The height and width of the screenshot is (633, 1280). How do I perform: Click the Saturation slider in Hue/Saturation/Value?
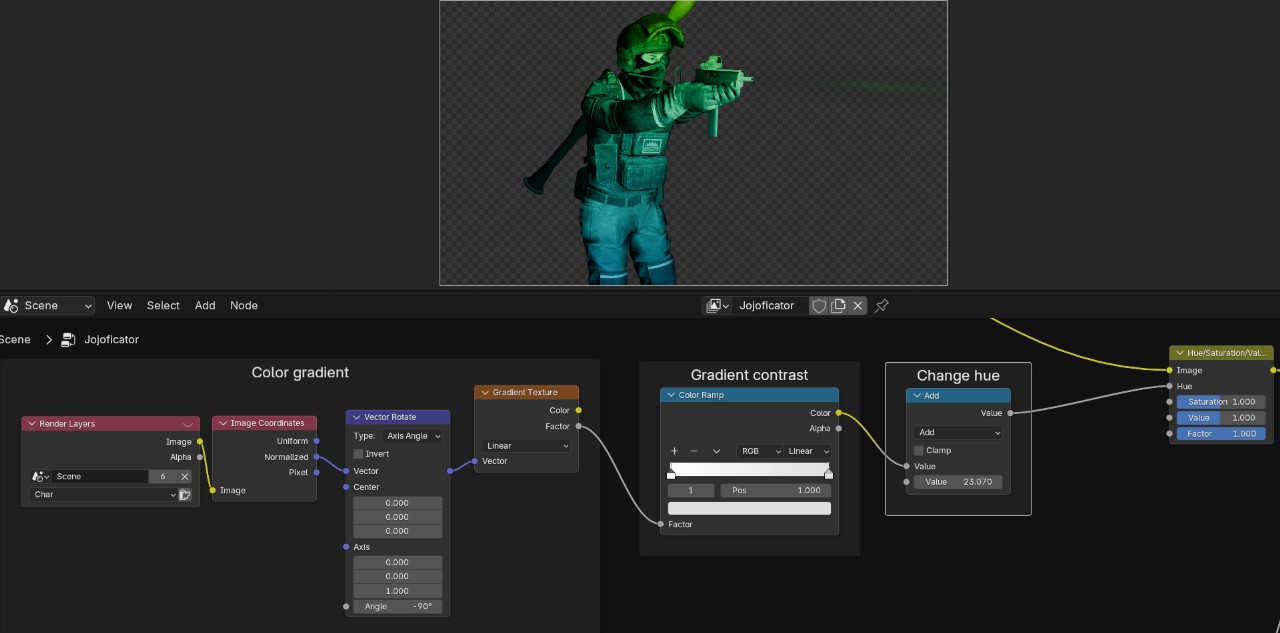tap(1221, 402)
